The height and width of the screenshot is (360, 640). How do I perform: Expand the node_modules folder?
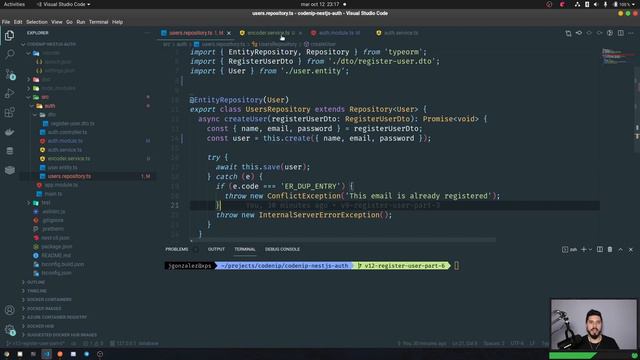coord(58,88)
